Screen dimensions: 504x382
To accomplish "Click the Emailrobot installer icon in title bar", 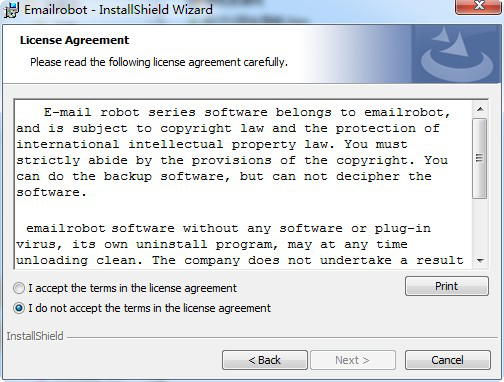I will pos(11,10).
